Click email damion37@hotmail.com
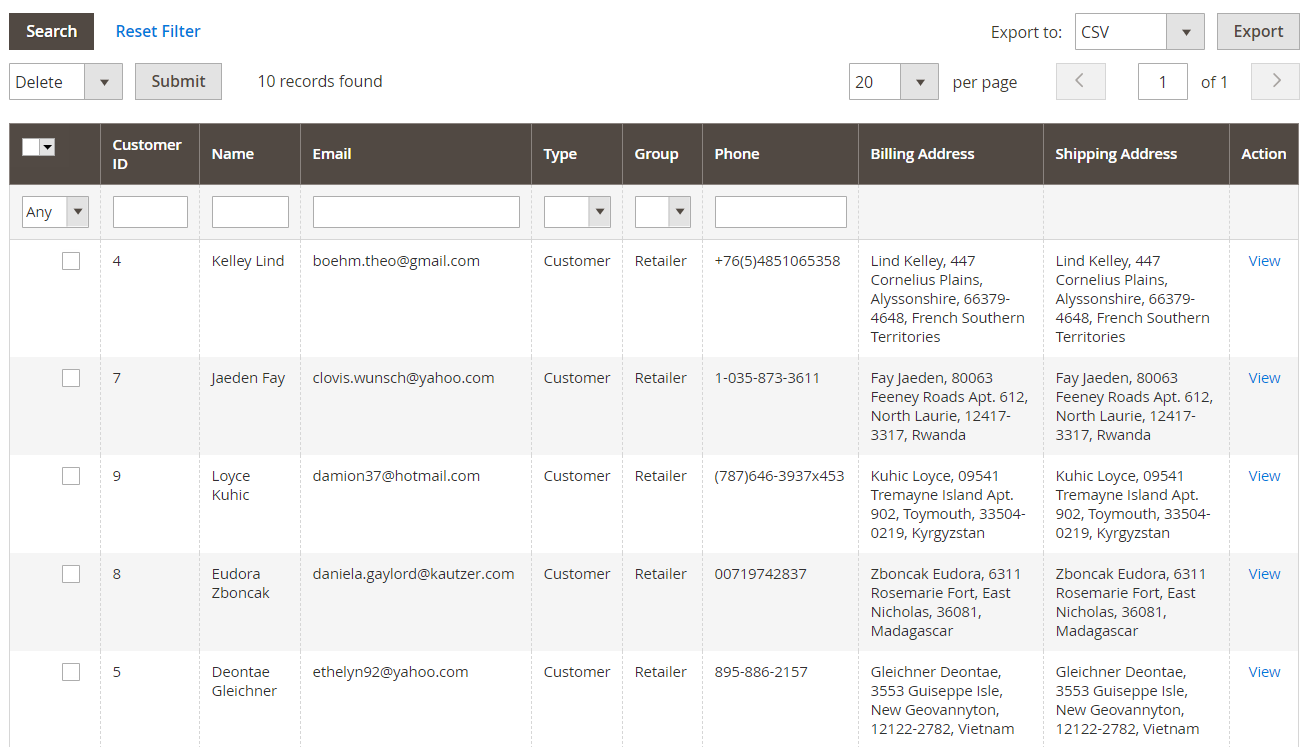 pyautogui.click(x=396, y=476)
